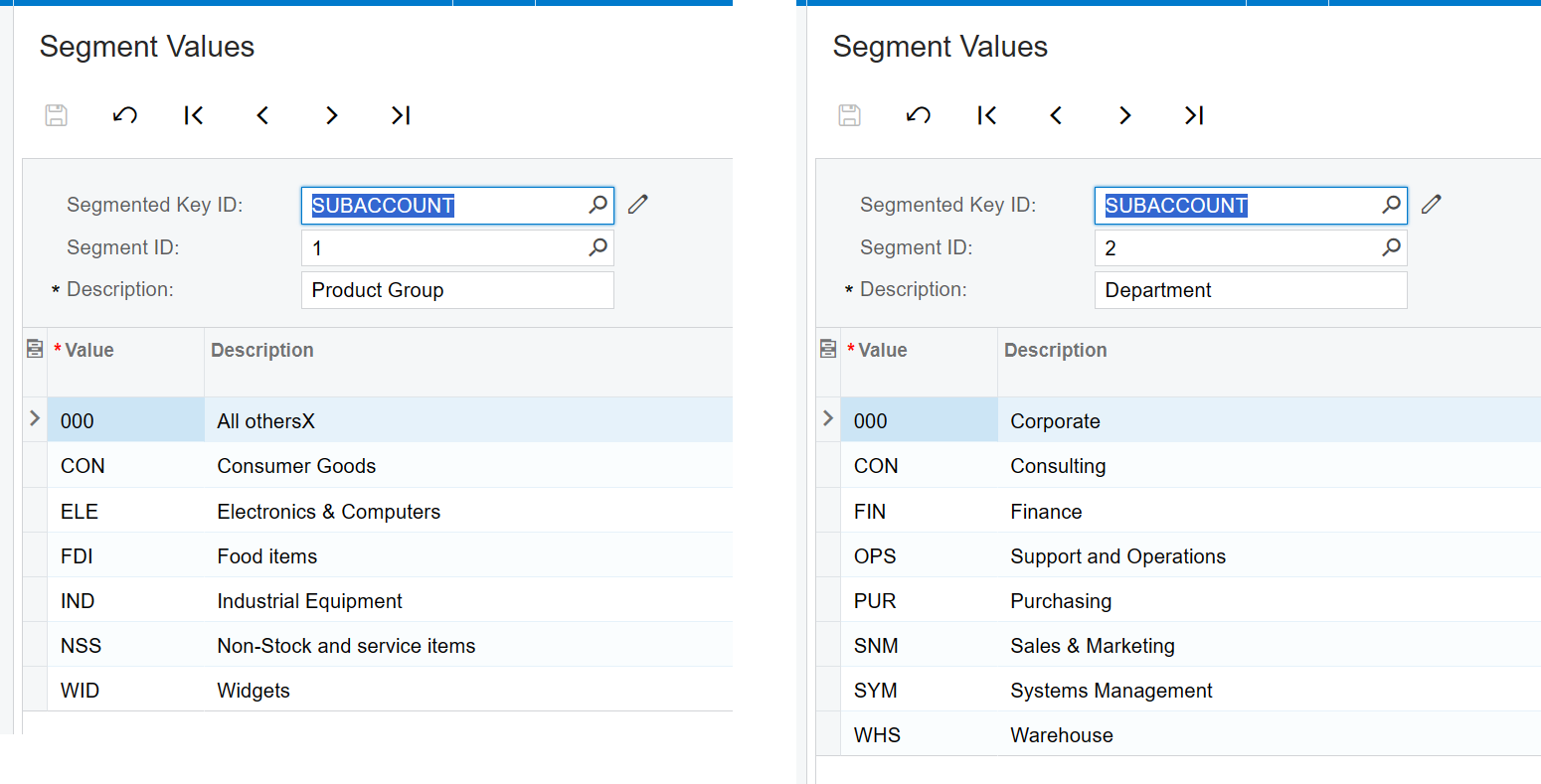1541x784 pixels.
Task: Click the edit pencil beside right SUBACCOUNT field
Action: pos(1432,205)
